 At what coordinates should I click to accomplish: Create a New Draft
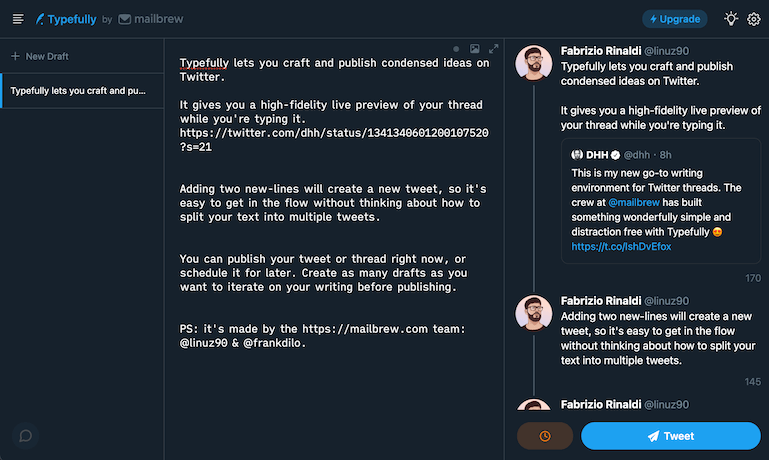coord(40,56)
